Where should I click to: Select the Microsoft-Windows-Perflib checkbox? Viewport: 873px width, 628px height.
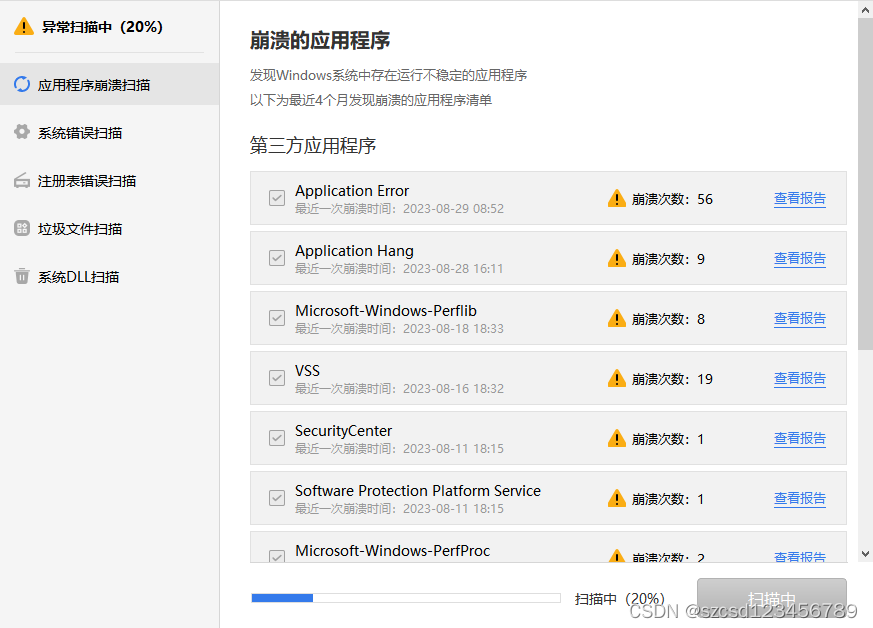point(276,318)
